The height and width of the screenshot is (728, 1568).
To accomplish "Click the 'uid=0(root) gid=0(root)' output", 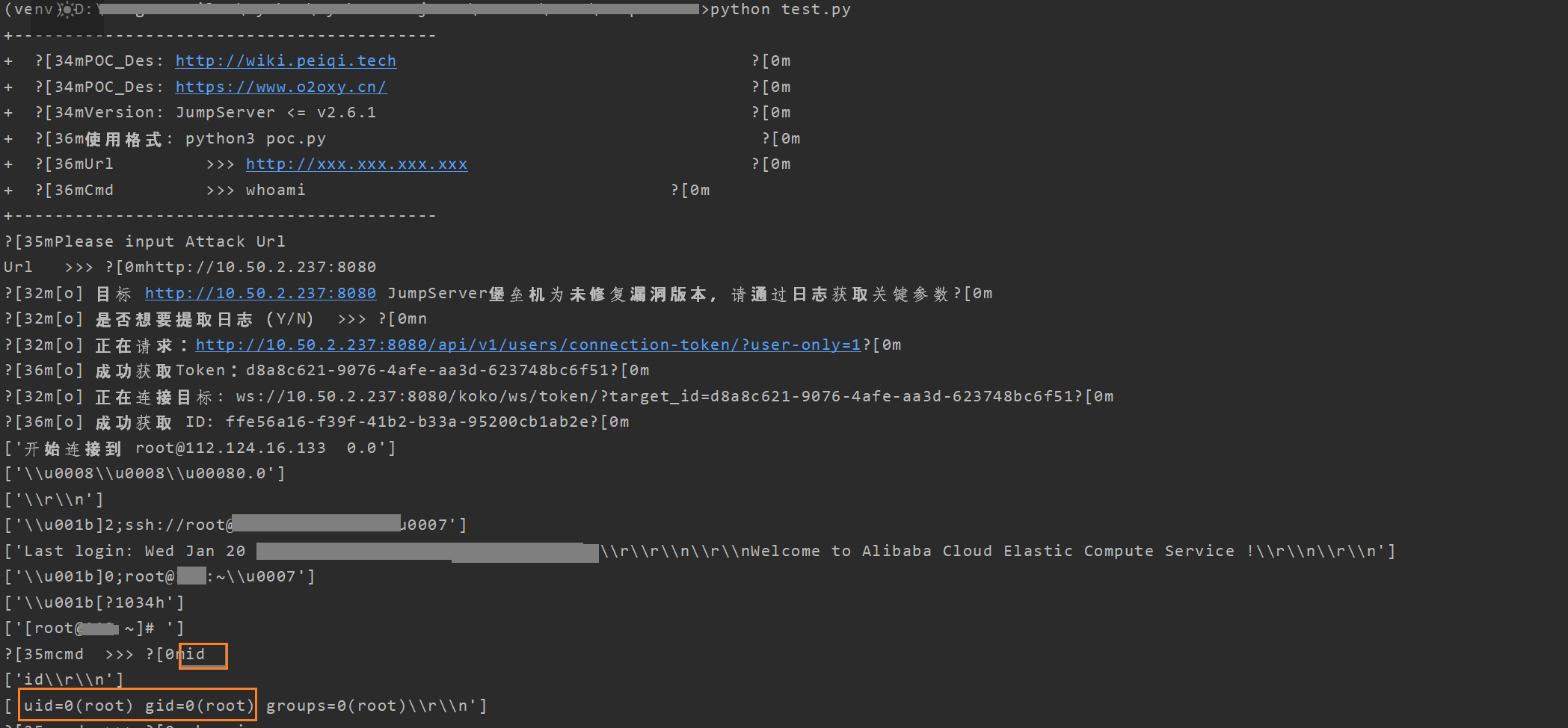I will (x=139, y=706).
